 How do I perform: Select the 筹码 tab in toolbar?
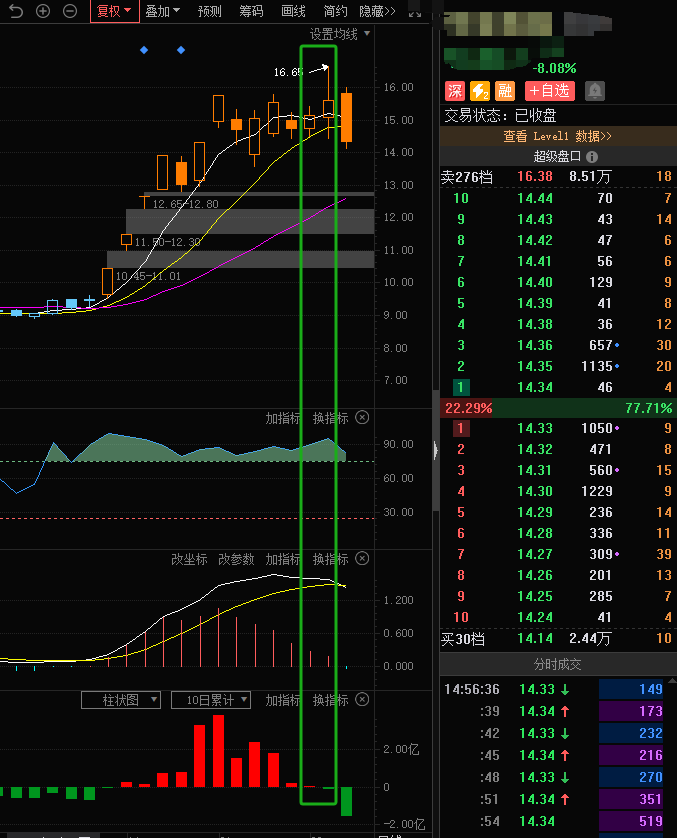251,11
